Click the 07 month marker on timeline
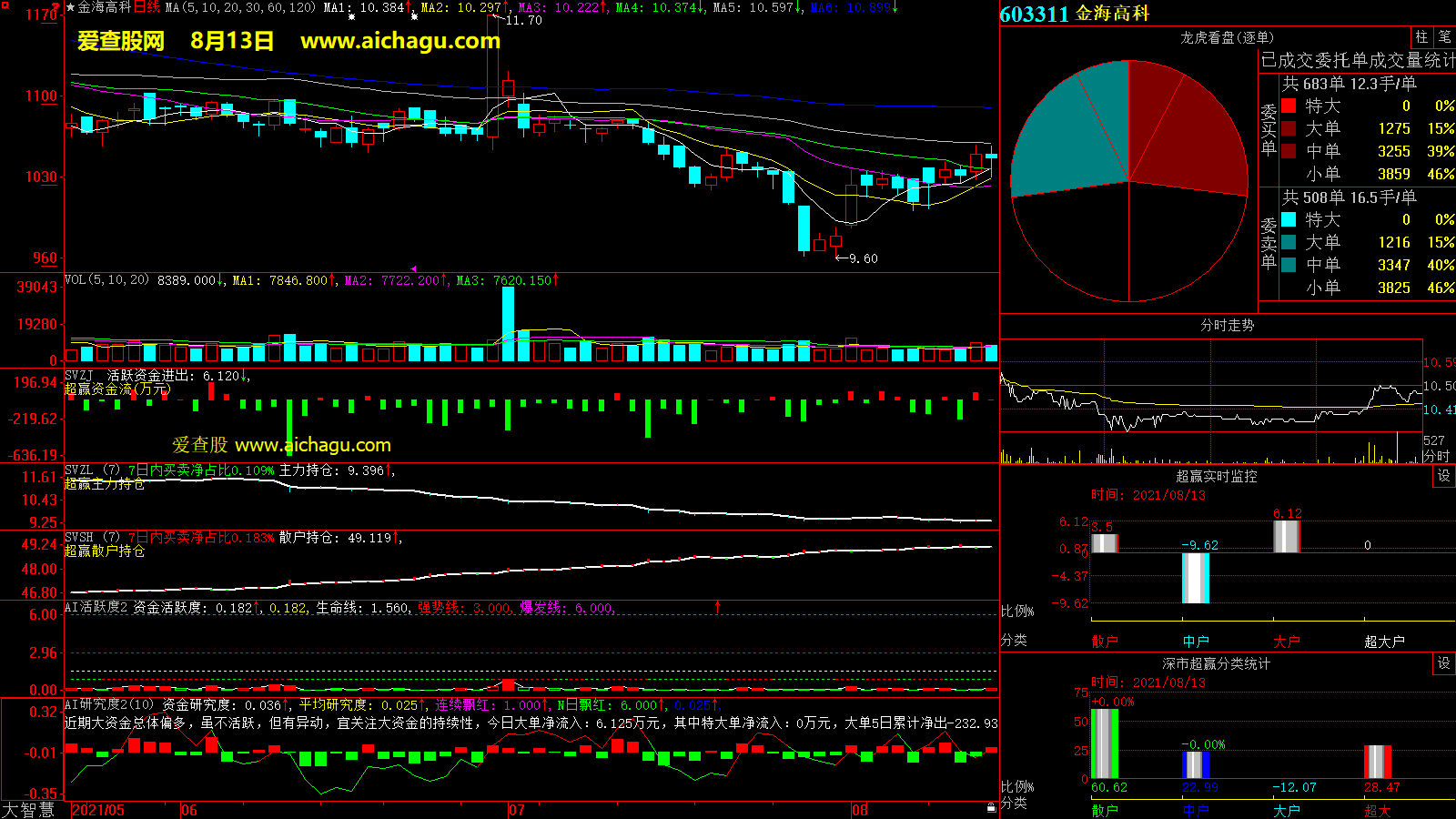Image resolution: width=1456 pixels, height=819 pixels. click(x=516, y=810)
